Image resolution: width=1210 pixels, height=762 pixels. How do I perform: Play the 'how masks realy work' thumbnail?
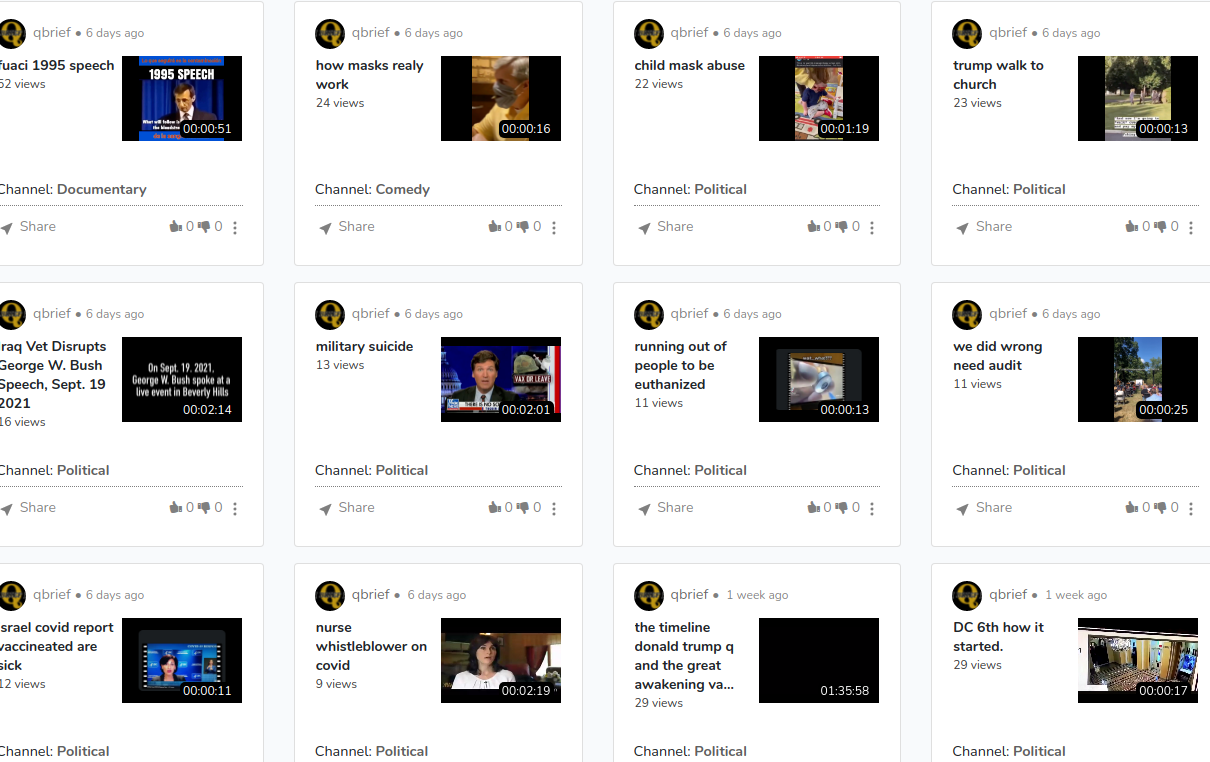point(501,98)
